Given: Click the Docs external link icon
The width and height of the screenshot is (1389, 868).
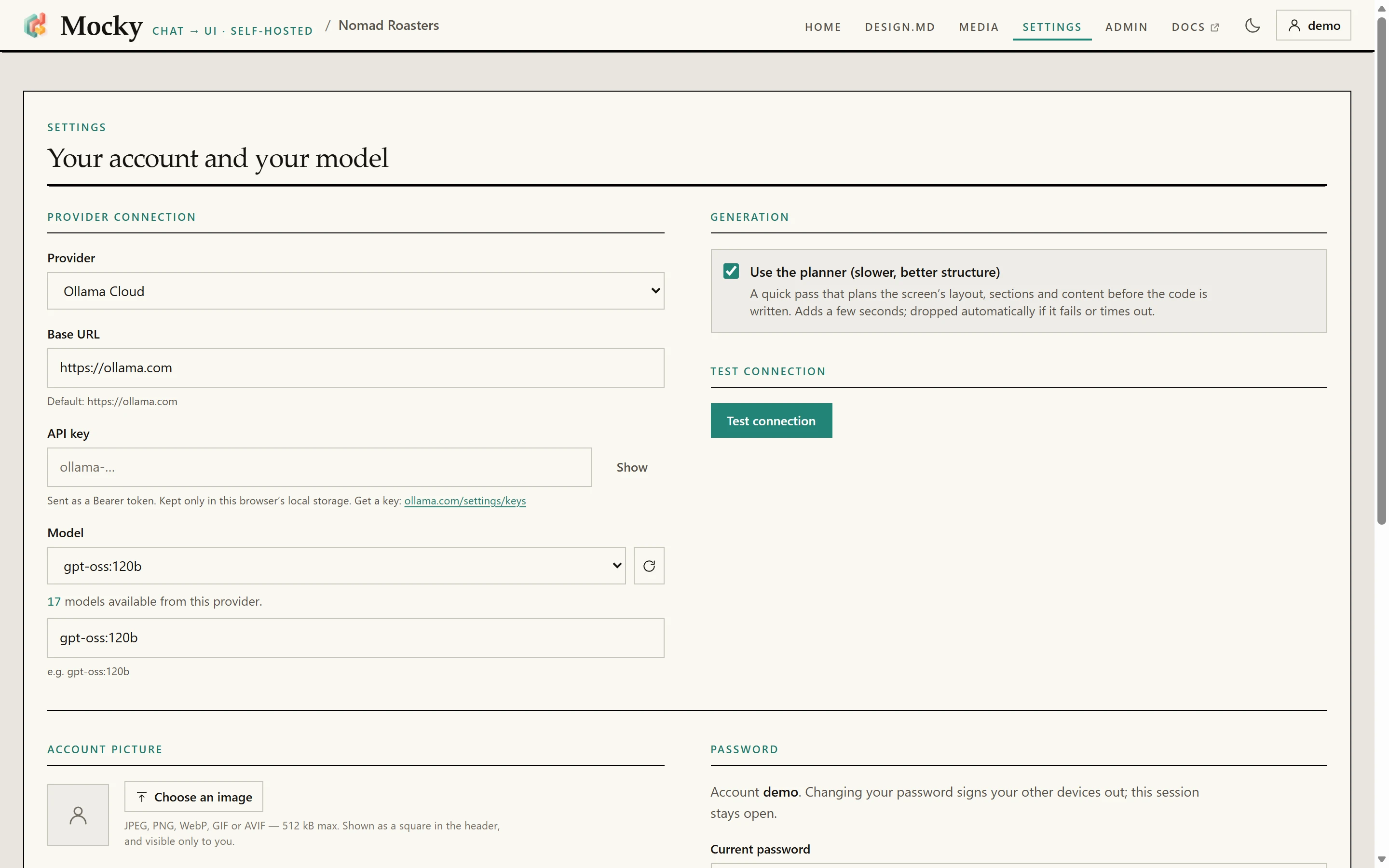Looking at the screenshot, I should pyautogui.click(x=1214, y=27).
